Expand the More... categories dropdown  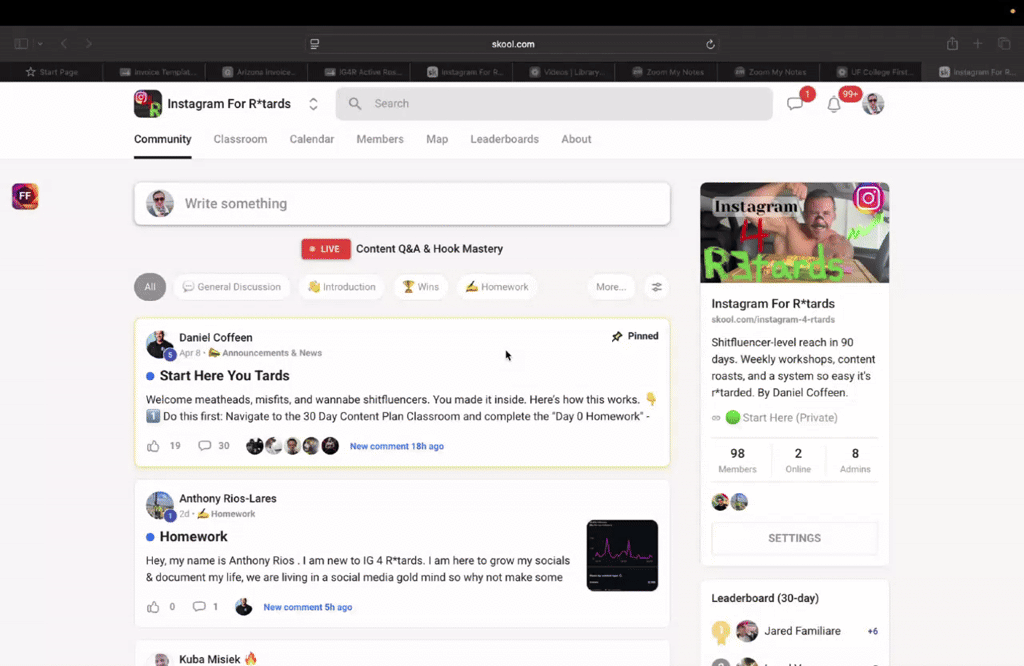611,287
